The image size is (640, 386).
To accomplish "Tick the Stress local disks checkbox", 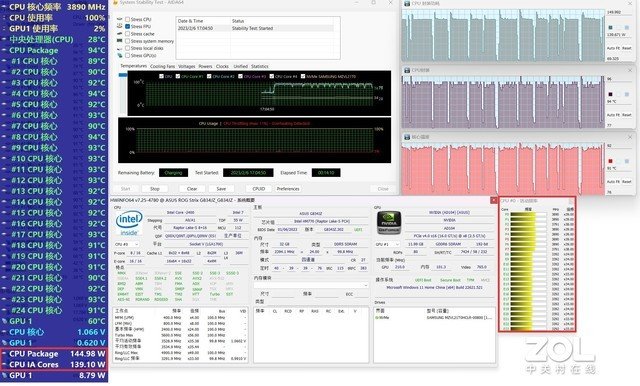I will 128,48.
